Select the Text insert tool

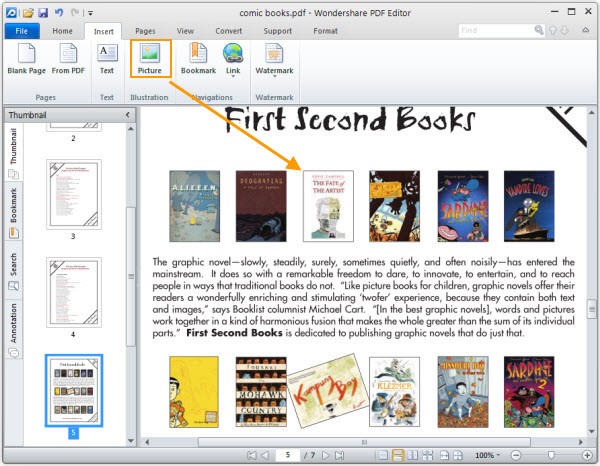107,59
